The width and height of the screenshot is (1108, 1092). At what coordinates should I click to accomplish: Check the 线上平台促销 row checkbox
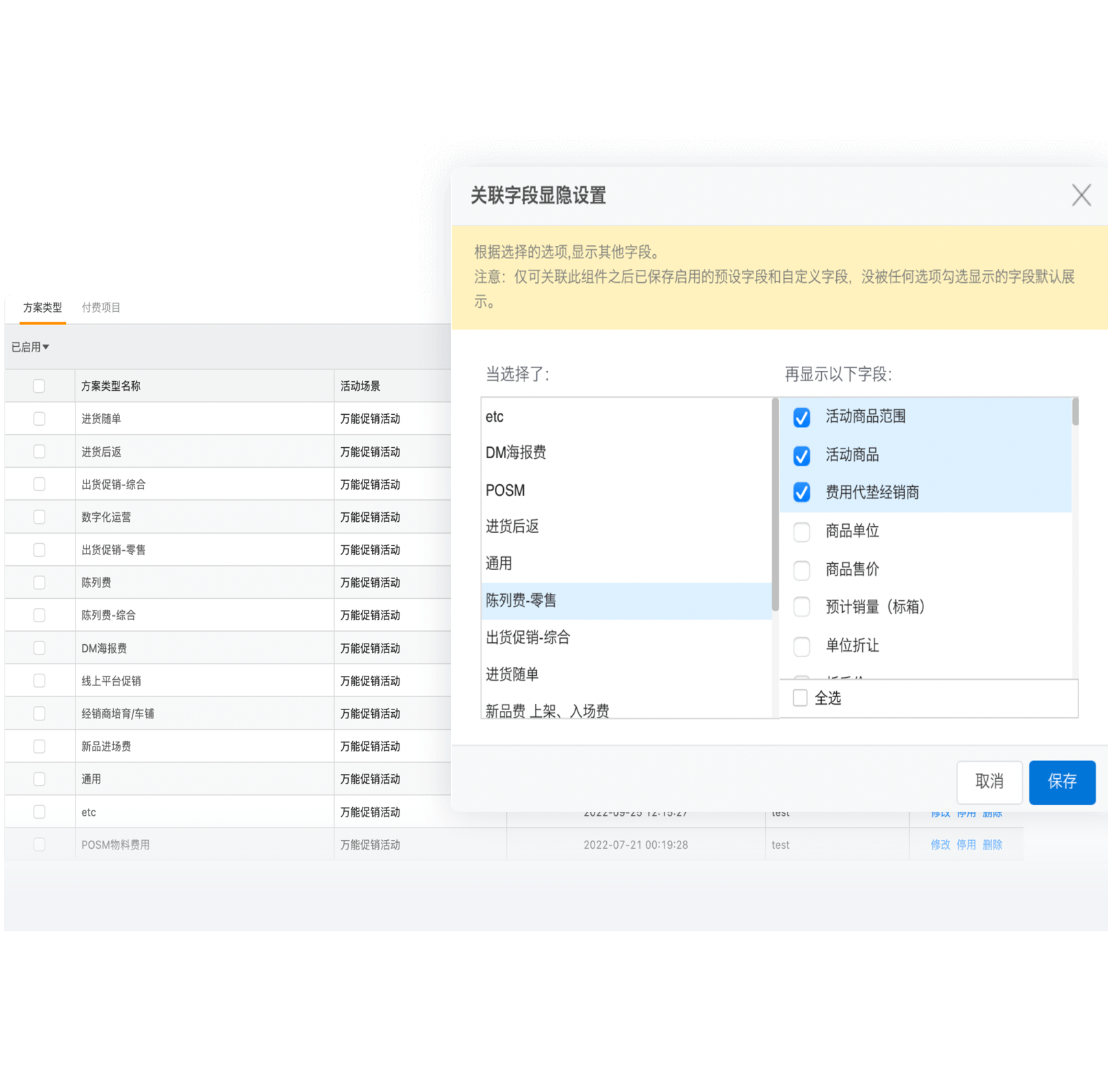39,681
